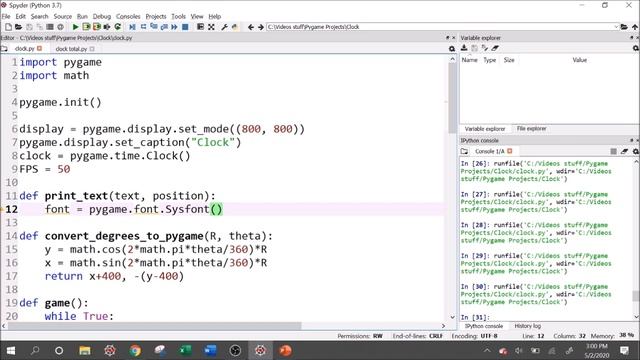Open the Source menu
The image size is (640, 360).
pos(63,16)
